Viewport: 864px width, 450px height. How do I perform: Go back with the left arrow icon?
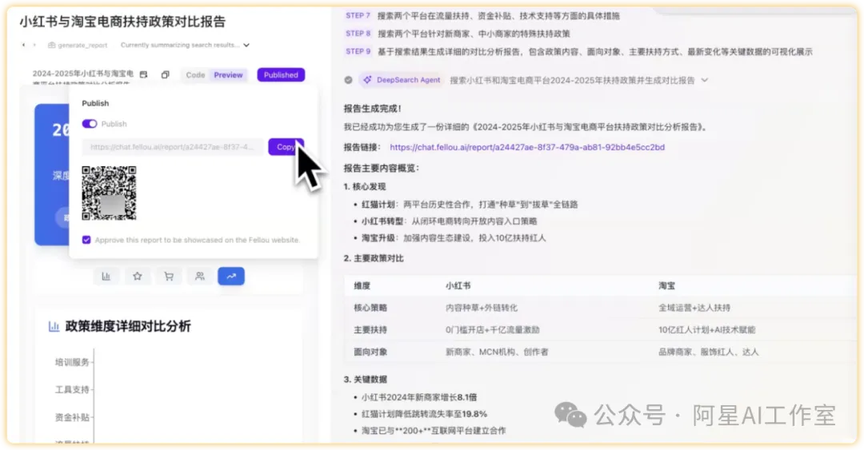coord(23,45)
